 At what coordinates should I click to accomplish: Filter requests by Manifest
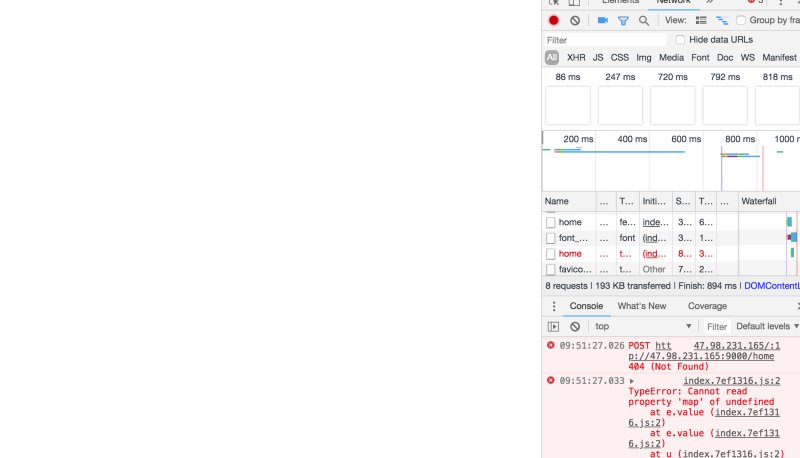tap(779, 58)
